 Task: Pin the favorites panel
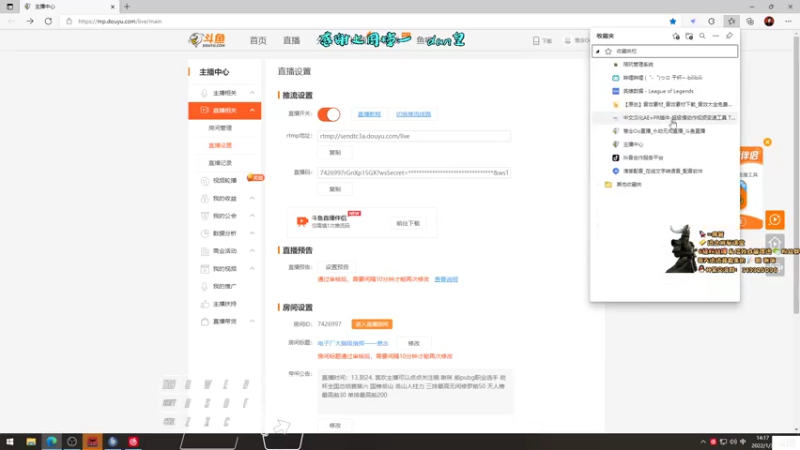click(729, 36)
